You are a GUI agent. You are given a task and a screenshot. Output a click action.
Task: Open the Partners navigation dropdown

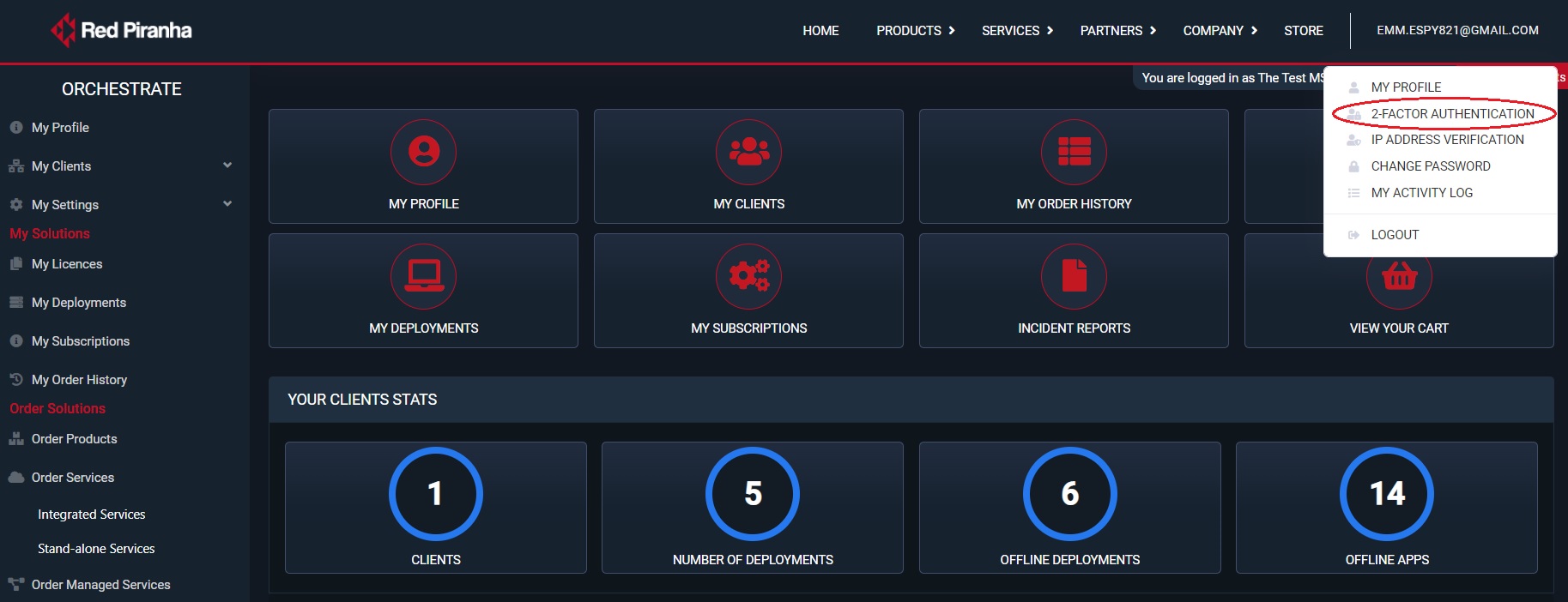[1117, 30]
